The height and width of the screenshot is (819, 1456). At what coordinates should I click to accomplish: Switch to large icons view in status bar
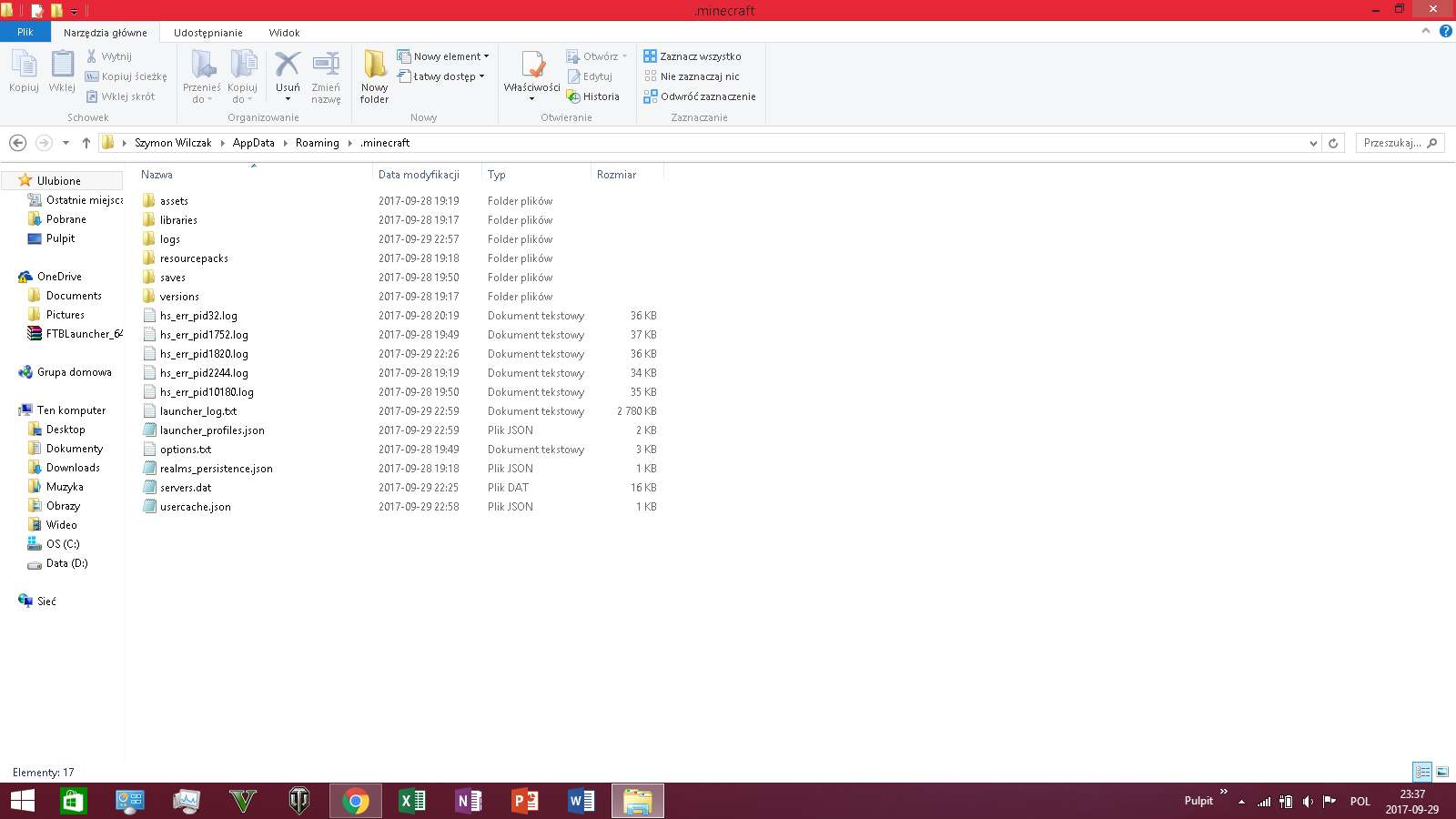1442,772
